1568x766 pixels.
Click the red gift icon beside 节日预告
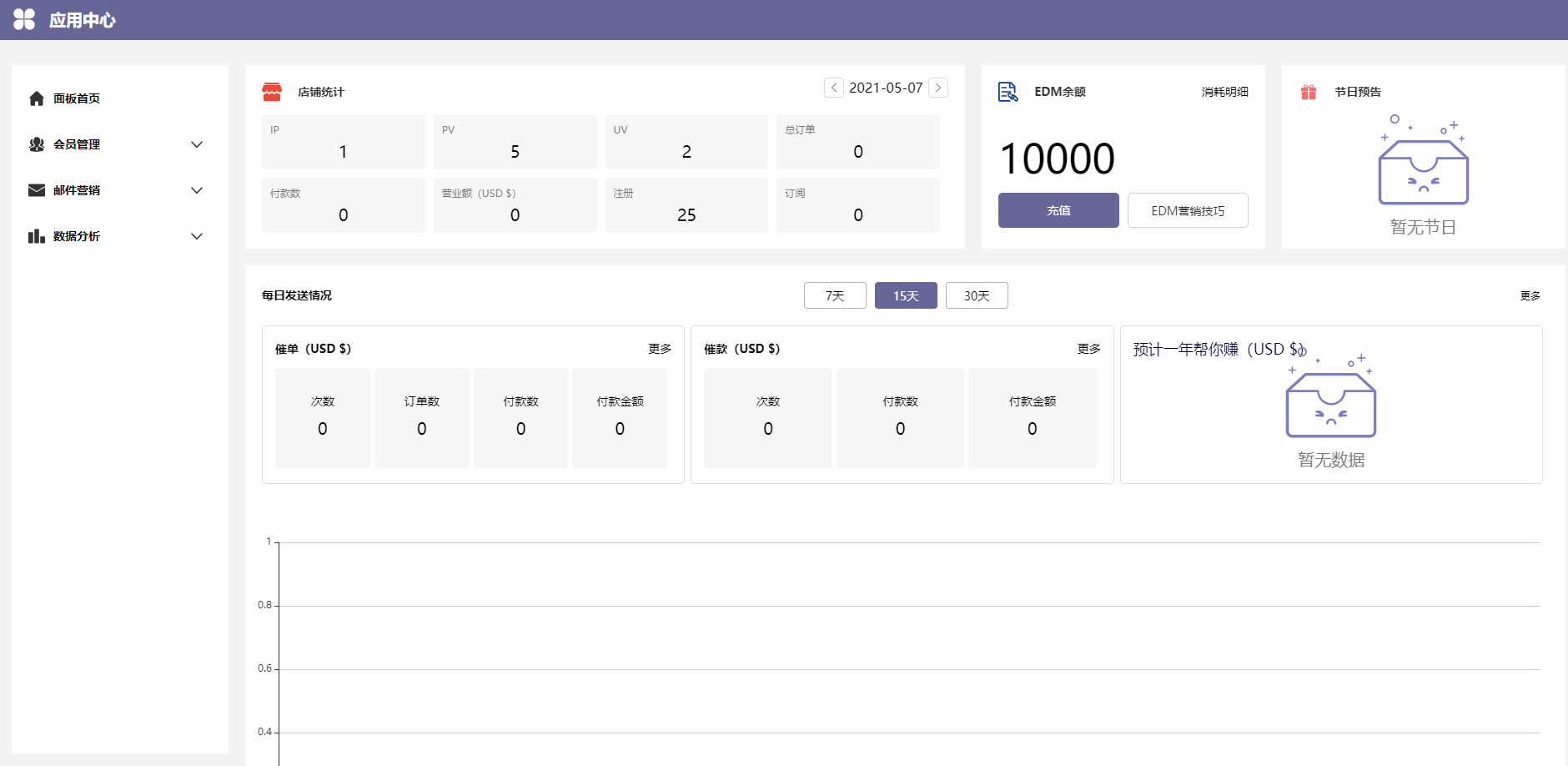pos(1309,92)
